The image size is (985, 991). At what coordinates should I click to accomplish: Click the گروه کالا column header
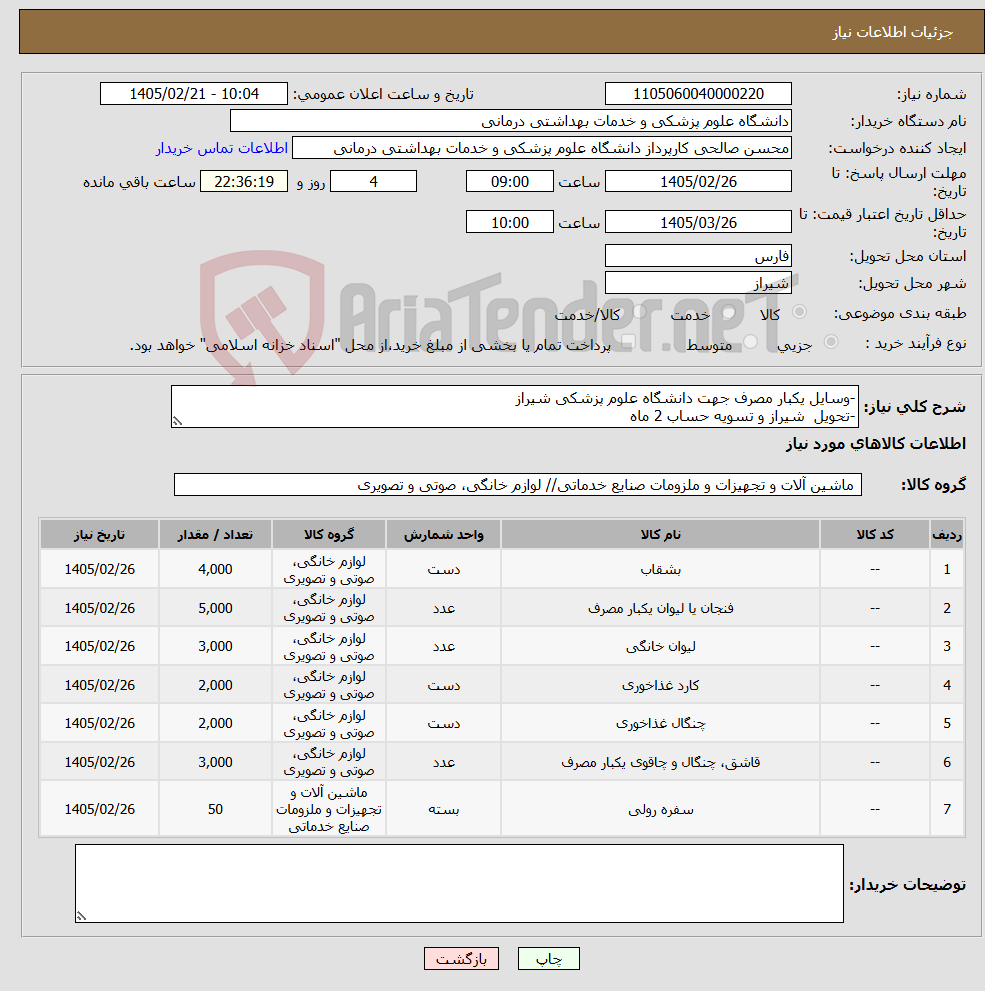[329, 535]
